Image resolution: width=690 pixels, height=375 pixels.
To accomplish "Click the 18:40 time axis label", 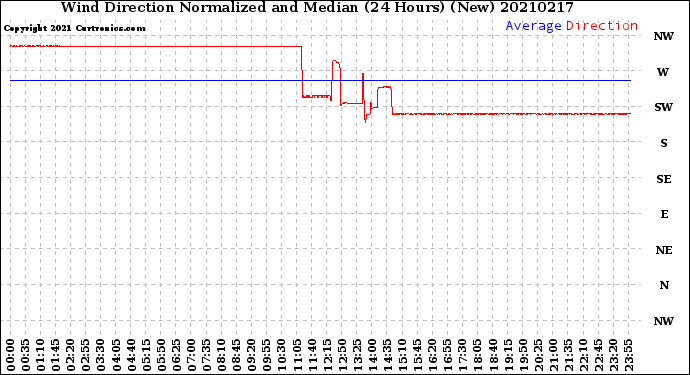I will (x=493, y=355).
